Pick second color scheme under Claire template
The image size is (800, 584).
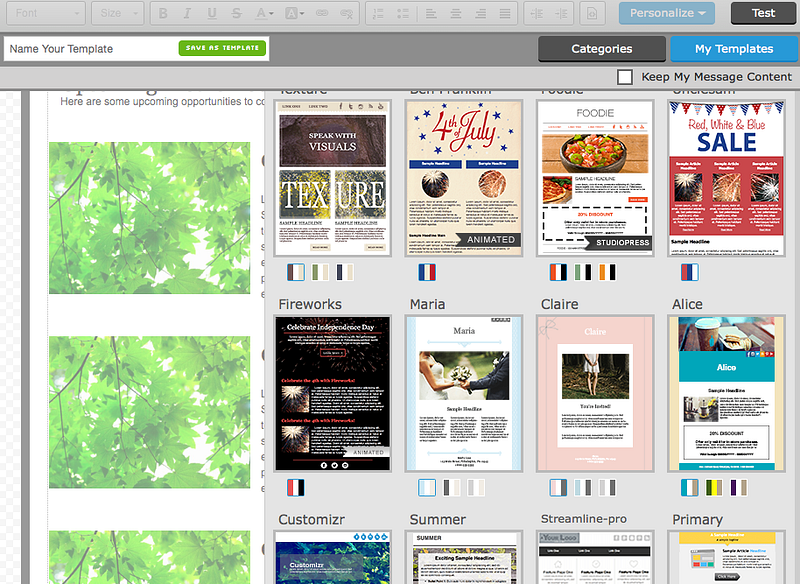tap(583, 488)
